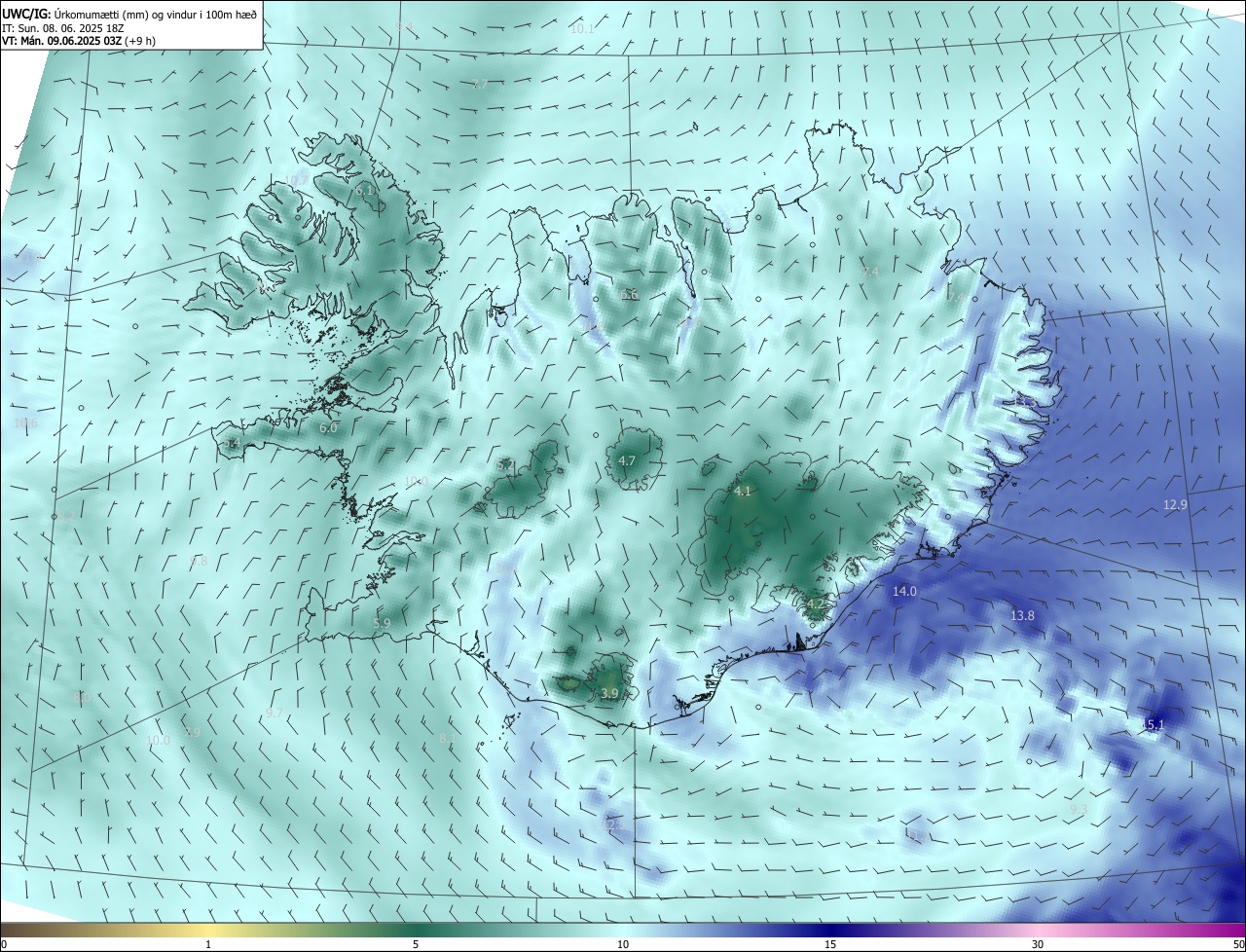Click the 12.9 value near the east edge
Image resolution: width=1246 pixels, height=952 pixels.
click(1175, 504)
